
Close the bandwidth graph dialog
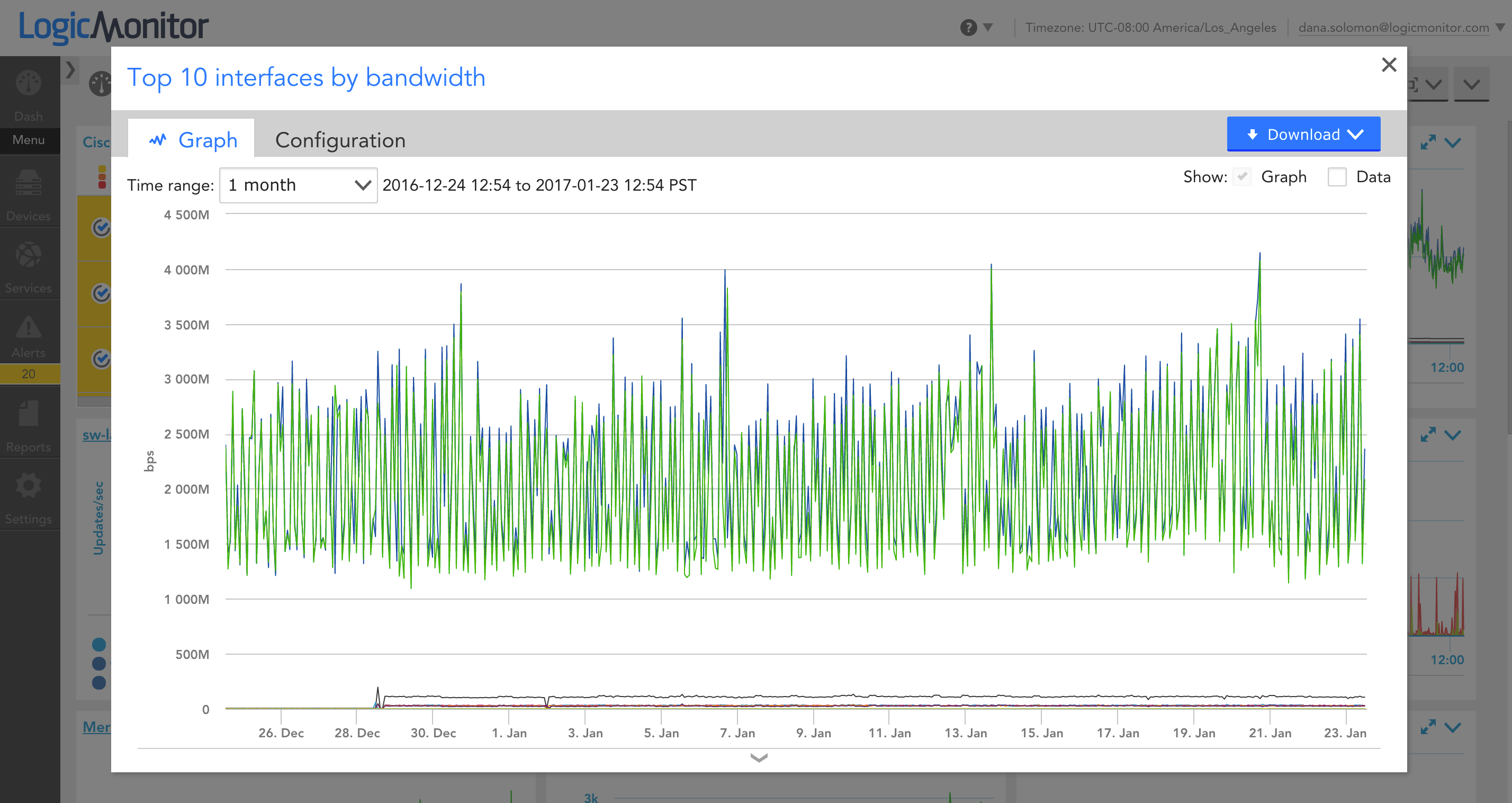[1389, 65]
